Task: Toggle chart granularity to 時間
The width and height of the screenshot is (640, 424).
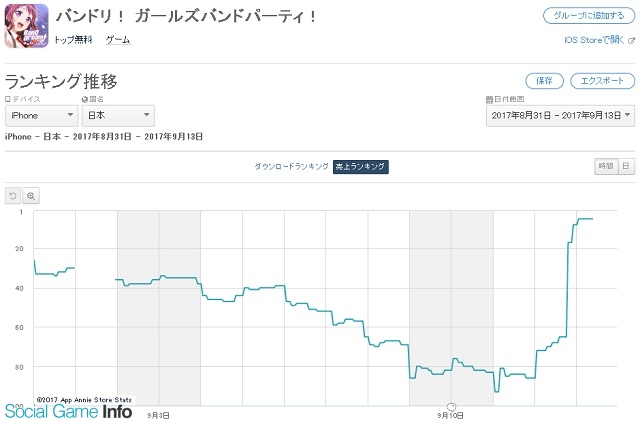Action: coord(606,166)
